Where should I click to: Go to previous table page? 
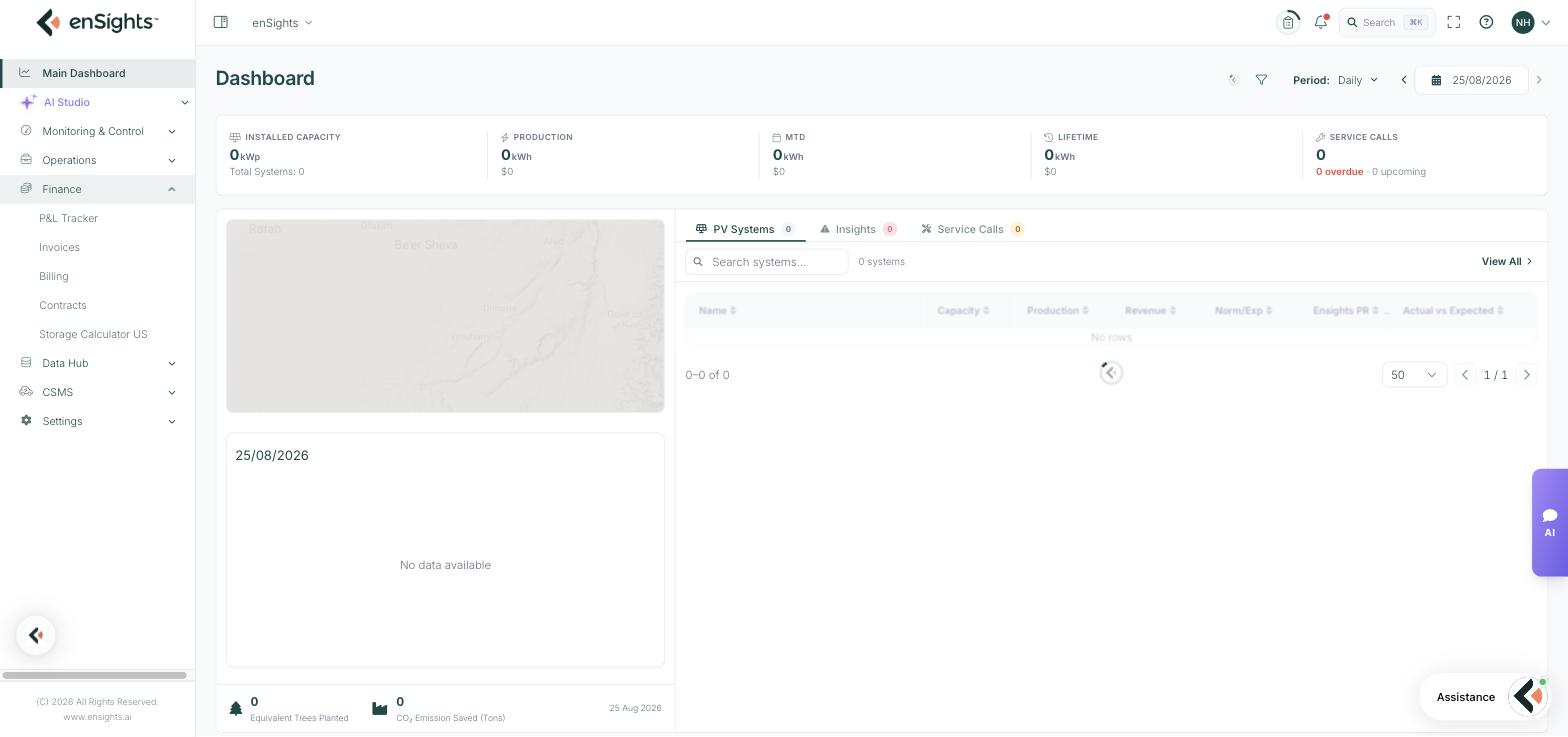1465,375
